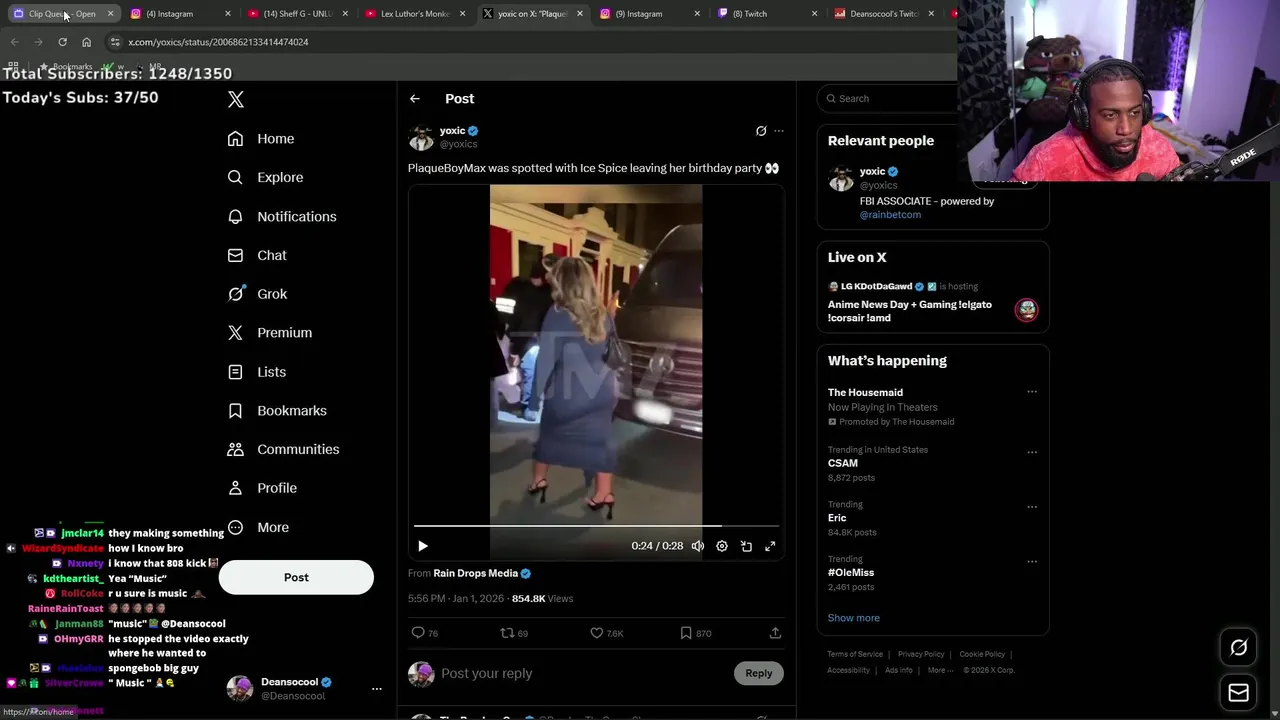Open Communities in the sidebar
Viewport: 1280px width, 720px height.
pos(283,449)
